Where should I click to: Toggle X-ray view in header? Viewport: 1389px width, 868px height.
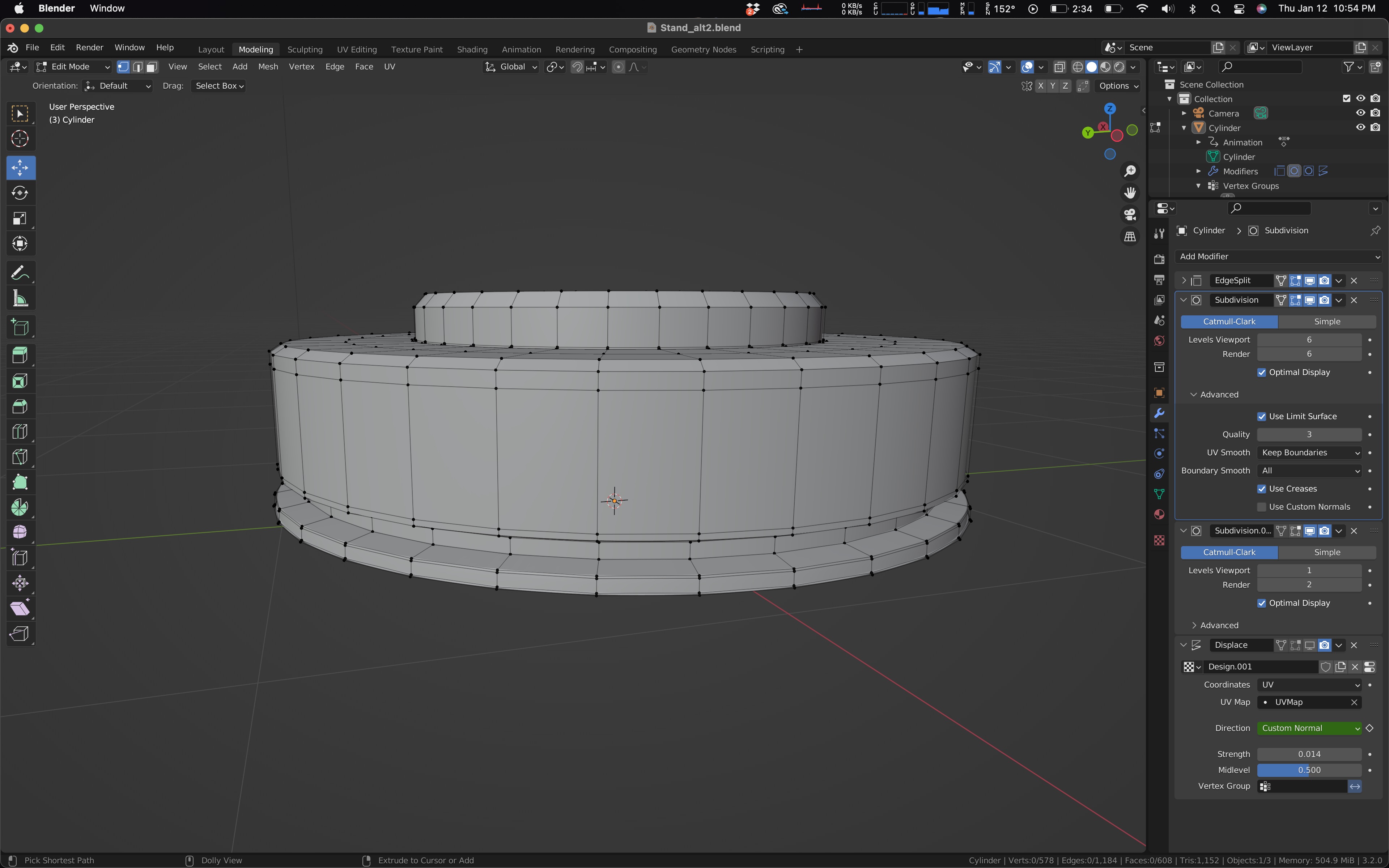[x=1059, y=67]
